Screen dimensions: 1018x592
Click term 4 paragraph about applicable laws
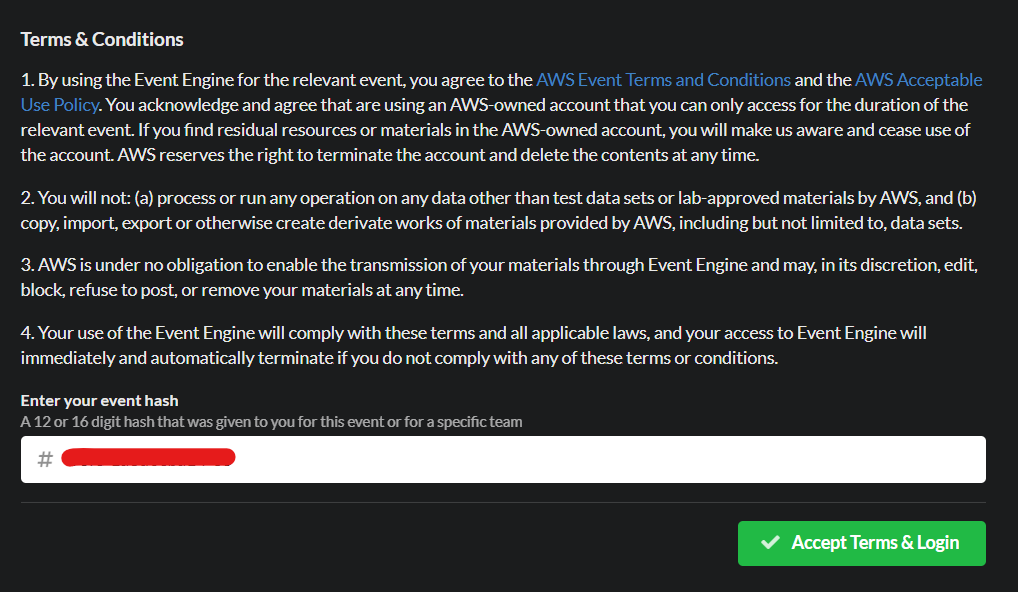tap(473, 345)
